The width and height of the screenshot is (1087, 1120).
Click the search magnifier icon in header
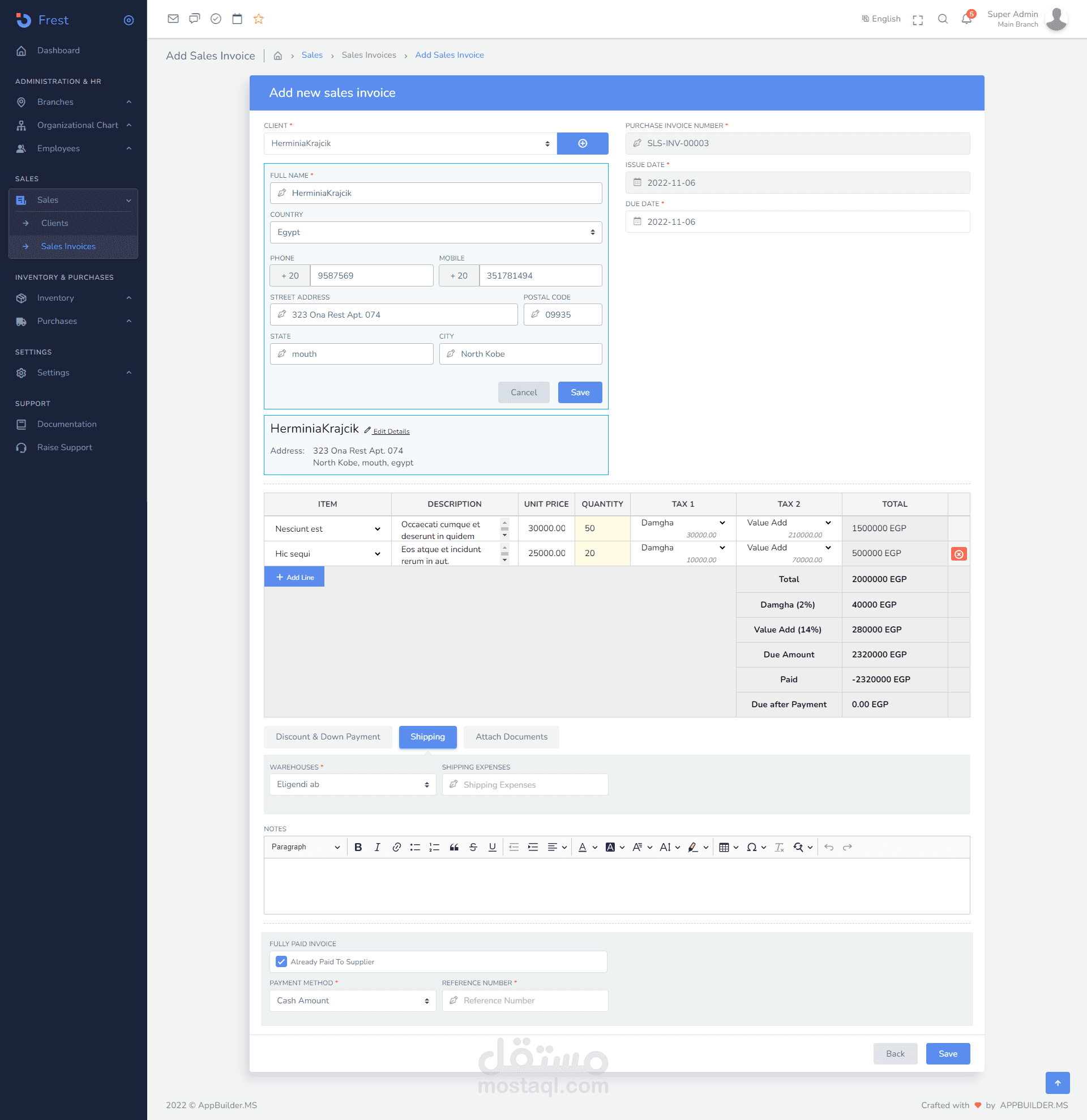[943, 19]
